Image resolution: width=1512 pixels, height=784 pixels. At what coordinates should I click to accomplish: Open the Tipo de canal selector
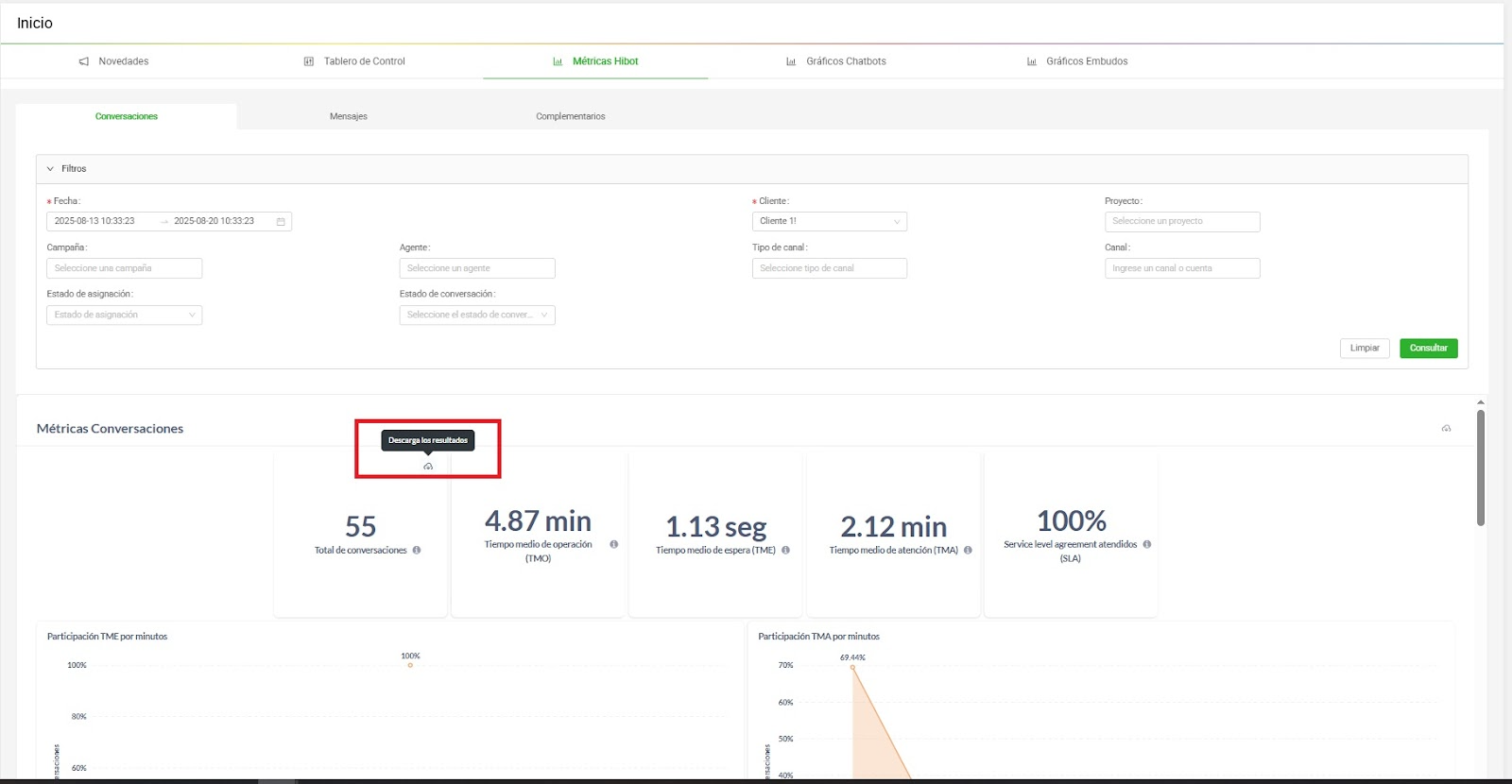[830, 268]
